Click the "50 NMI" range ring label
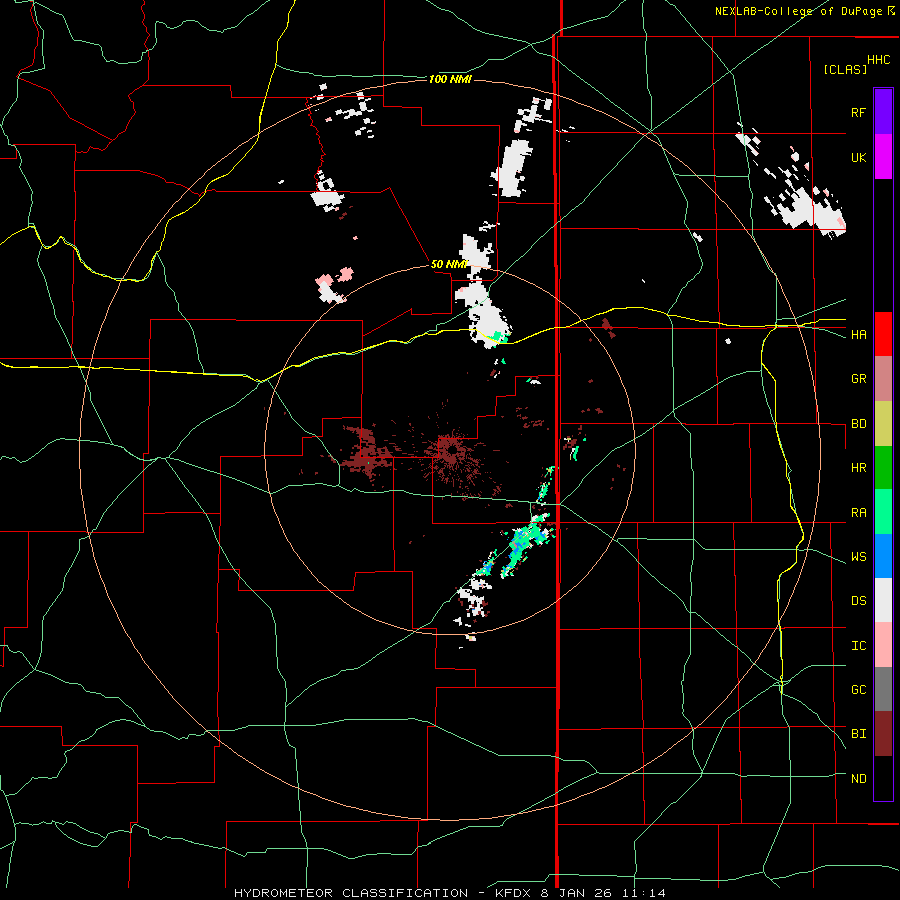 449,264
